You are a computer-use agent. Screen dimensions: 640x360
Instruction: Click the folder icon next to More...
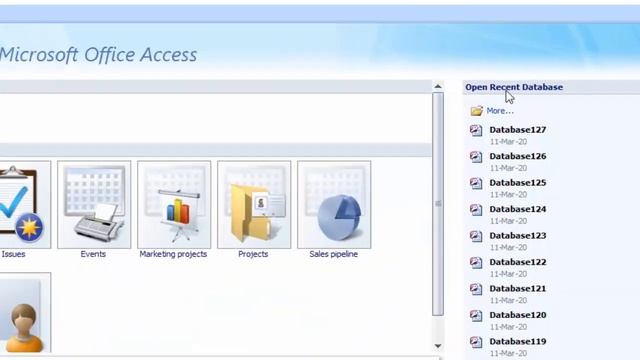(x=476, y=111)
